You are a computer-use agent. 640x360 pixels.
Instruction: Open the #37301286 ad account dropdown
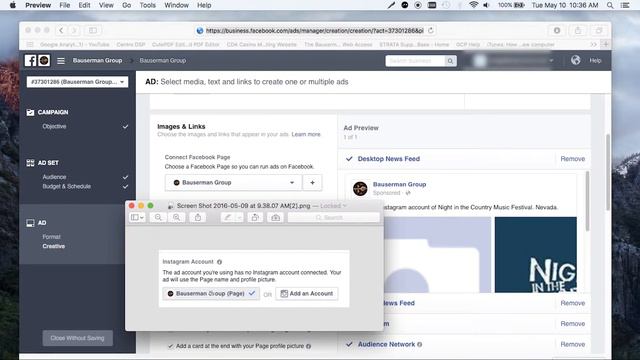click(77, 82)
